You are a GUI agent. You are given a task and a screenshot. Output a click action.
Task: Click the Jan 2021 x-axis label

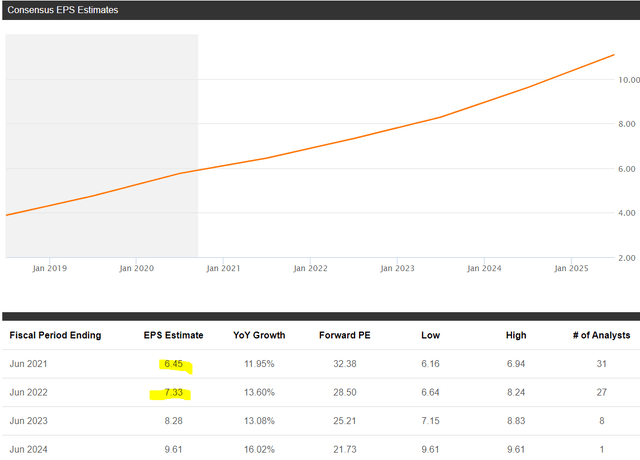tap(223, 268)
